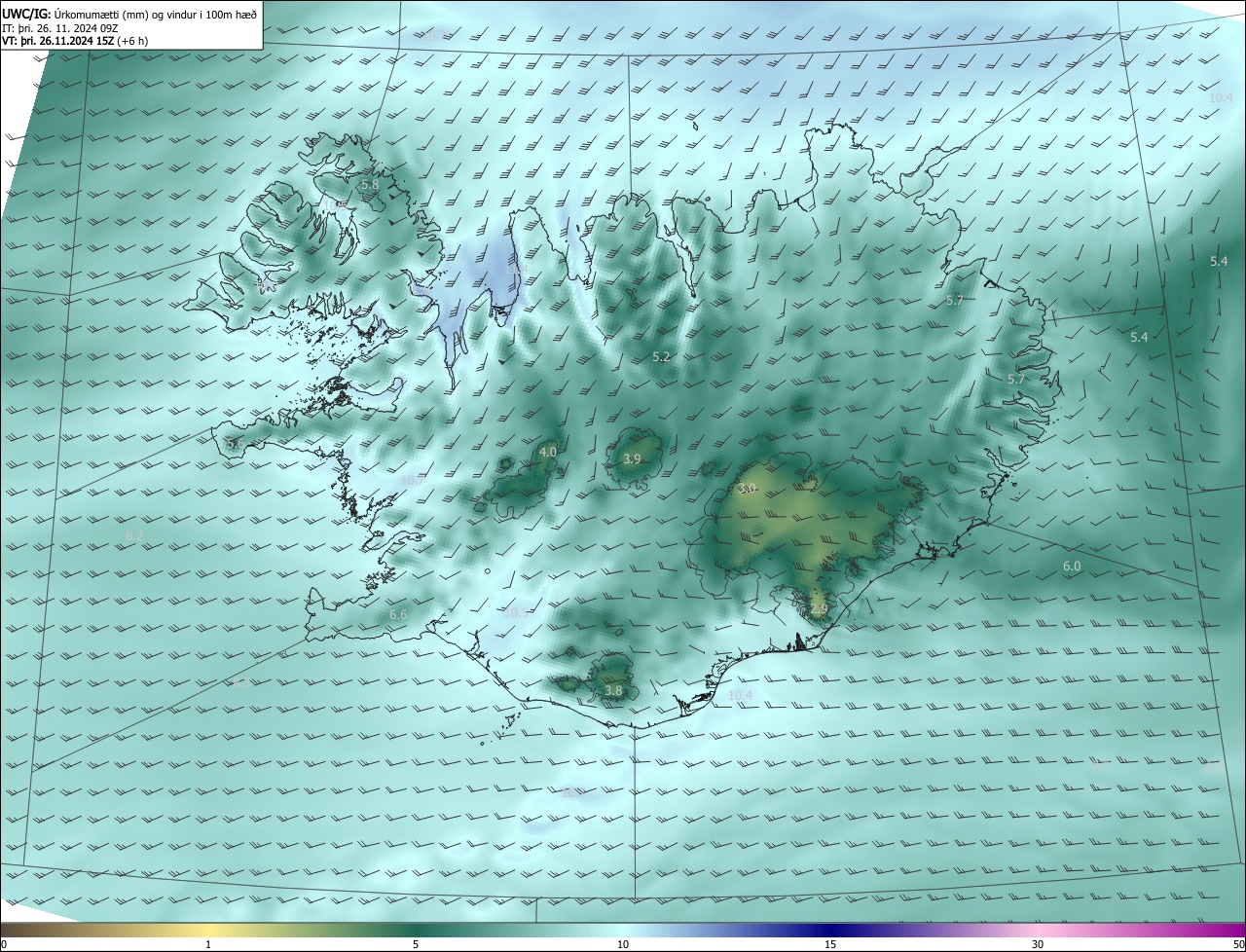Screen dimensions: 1246x952
Task: Click the colorbar tick label 30
Action: tap(1038, 944)
